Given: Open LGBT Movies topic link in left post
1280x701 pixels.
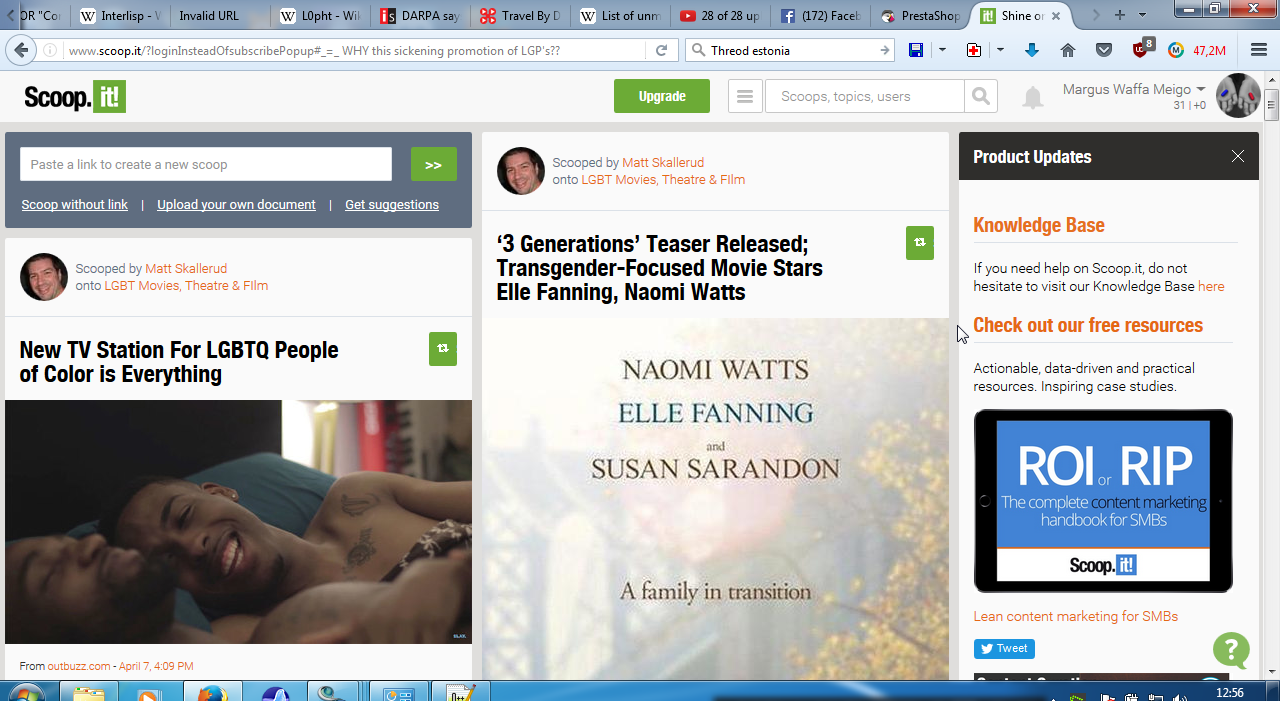Looking at the screenshot, I should coord(186,285).
